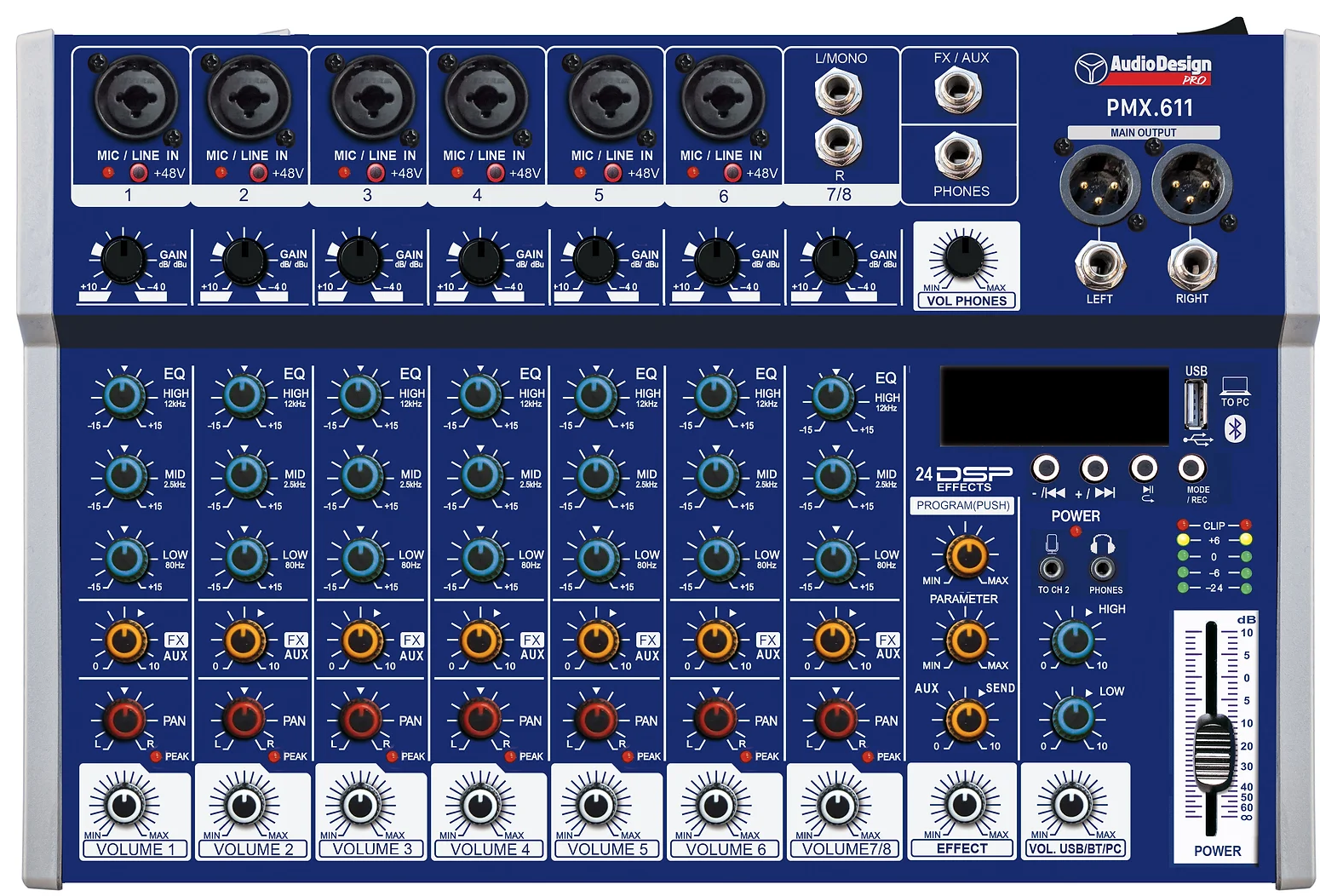Image resolution: width=1320 pixels, height=896 pixels.
Task: Click the channel 6 EQ HIGH knob
Action: 716,395
